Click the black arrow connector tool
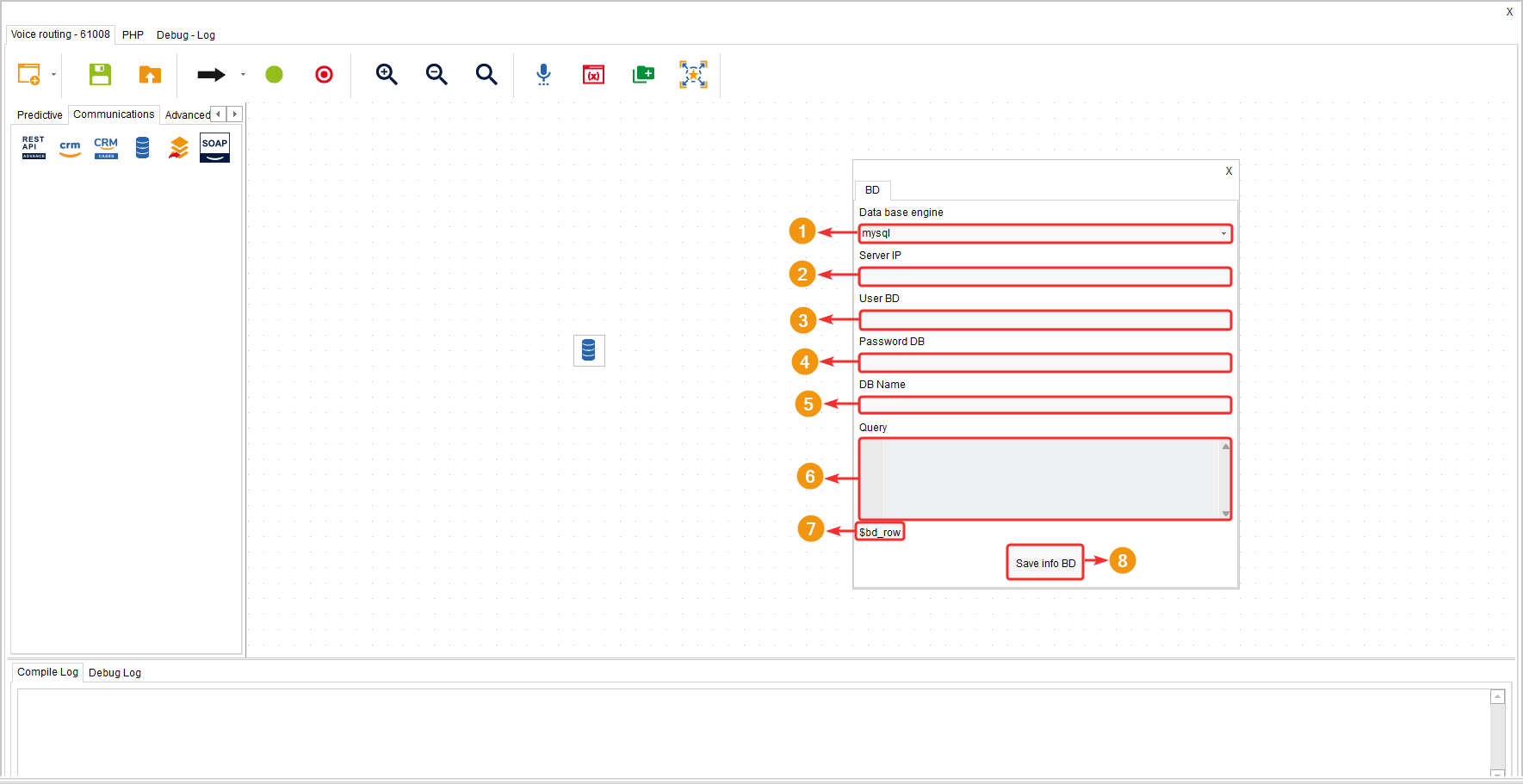Viewport: 1523px width, 784px height. 211,75
